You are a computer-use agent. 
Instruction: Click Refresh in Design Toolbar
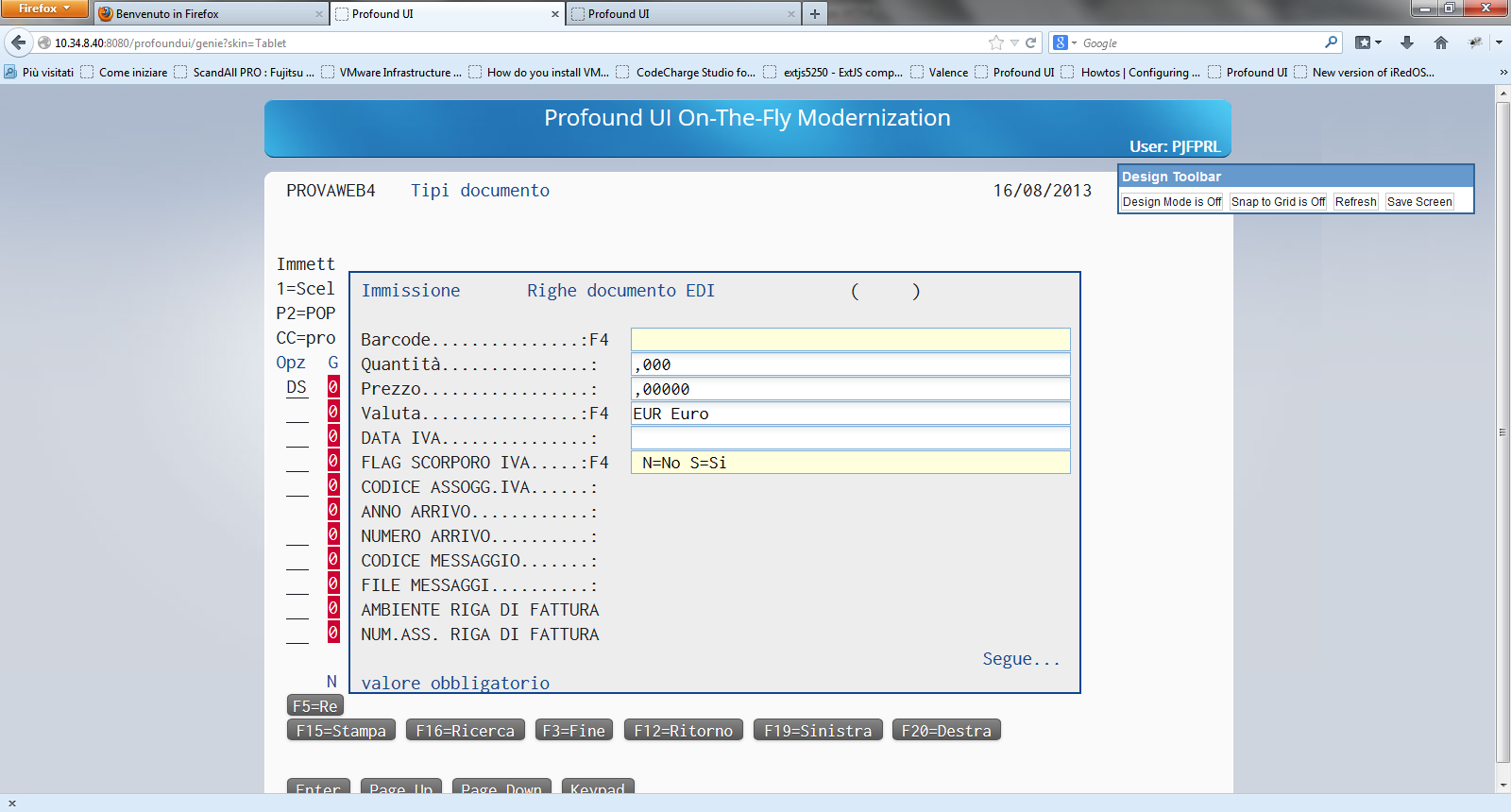coord(1355,201)
